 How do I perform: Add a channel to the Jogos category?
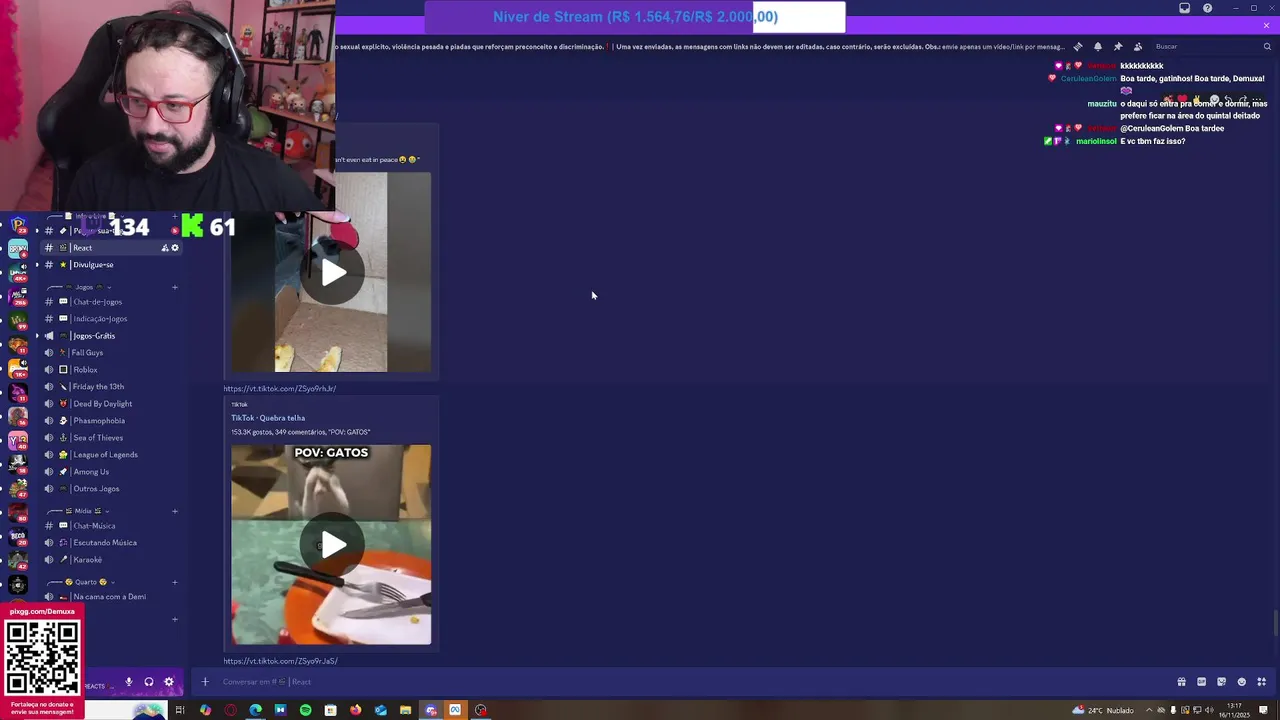click(175, 288)
